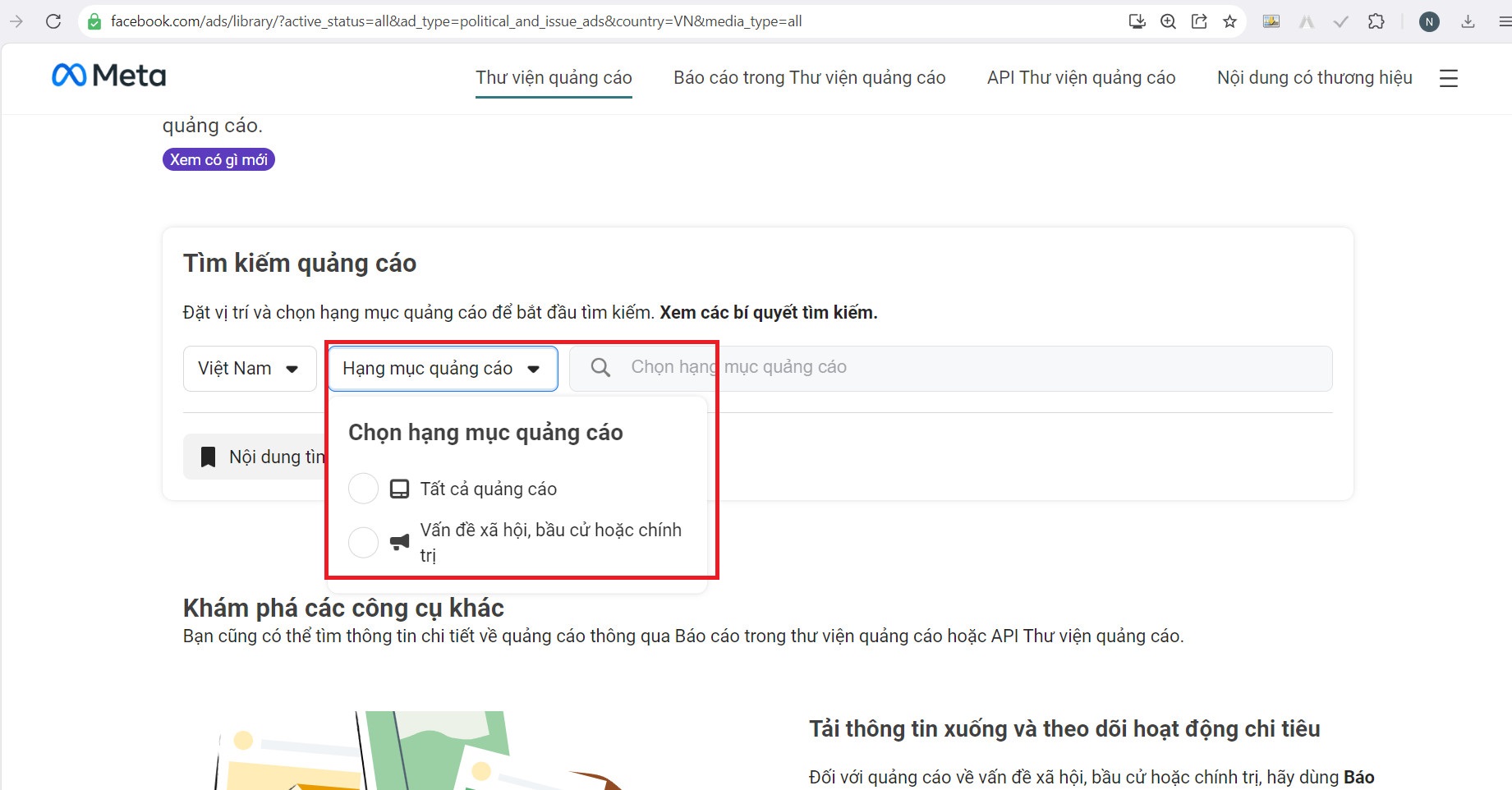Select the Tất cả quảng cáo radio button
Screen dimensions: 1512x790
pos(363,489)
